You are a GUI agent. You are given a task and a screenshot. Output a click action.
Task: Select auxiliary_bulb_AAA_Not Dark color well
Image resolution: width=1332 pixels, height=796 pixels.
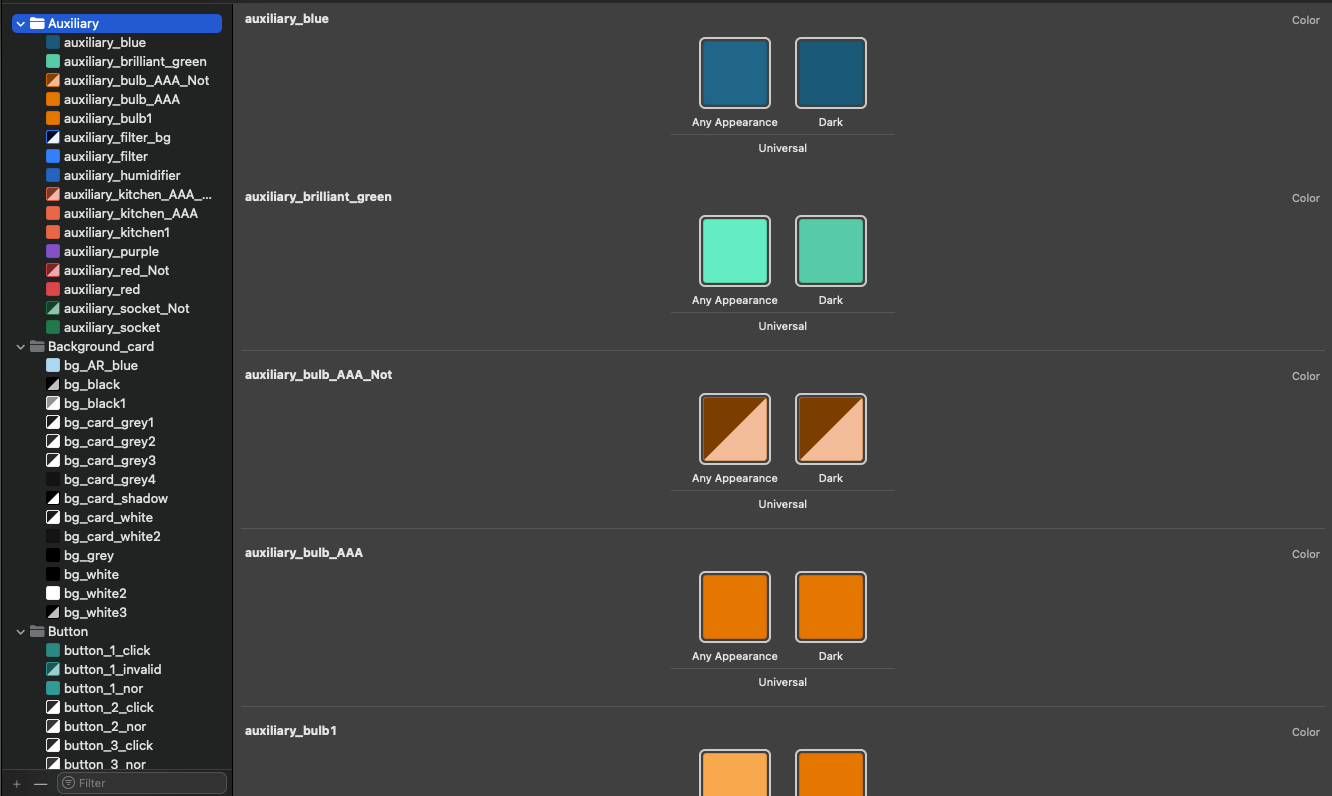(831, 429)
